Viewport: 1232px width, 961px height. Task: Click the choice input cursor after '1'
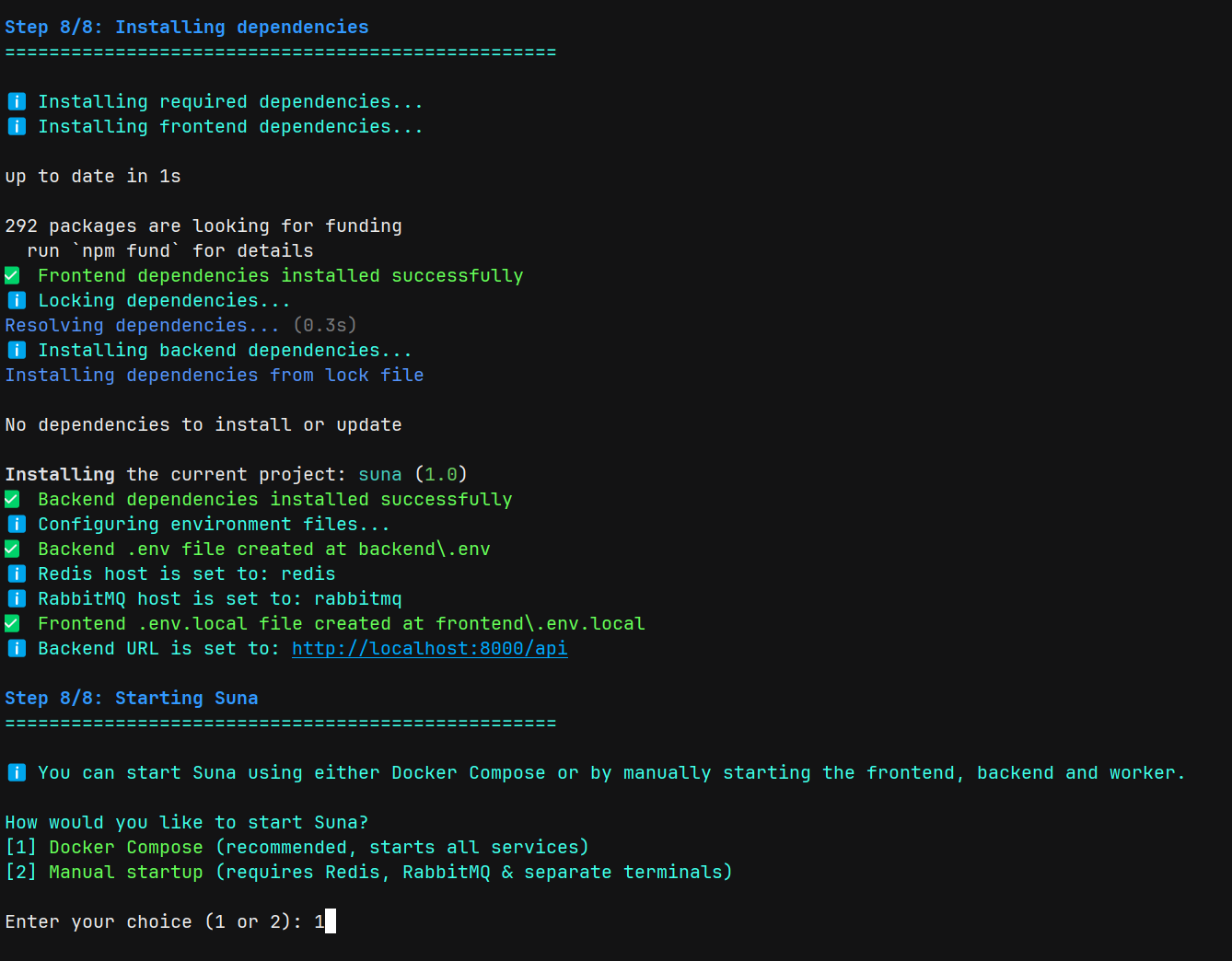point(331,920)
